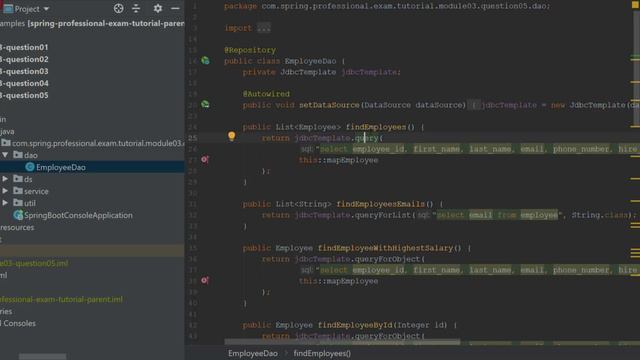Select the question02 module in tree
Viewport: 640px width, 360px height.
[x=24, y=59]
